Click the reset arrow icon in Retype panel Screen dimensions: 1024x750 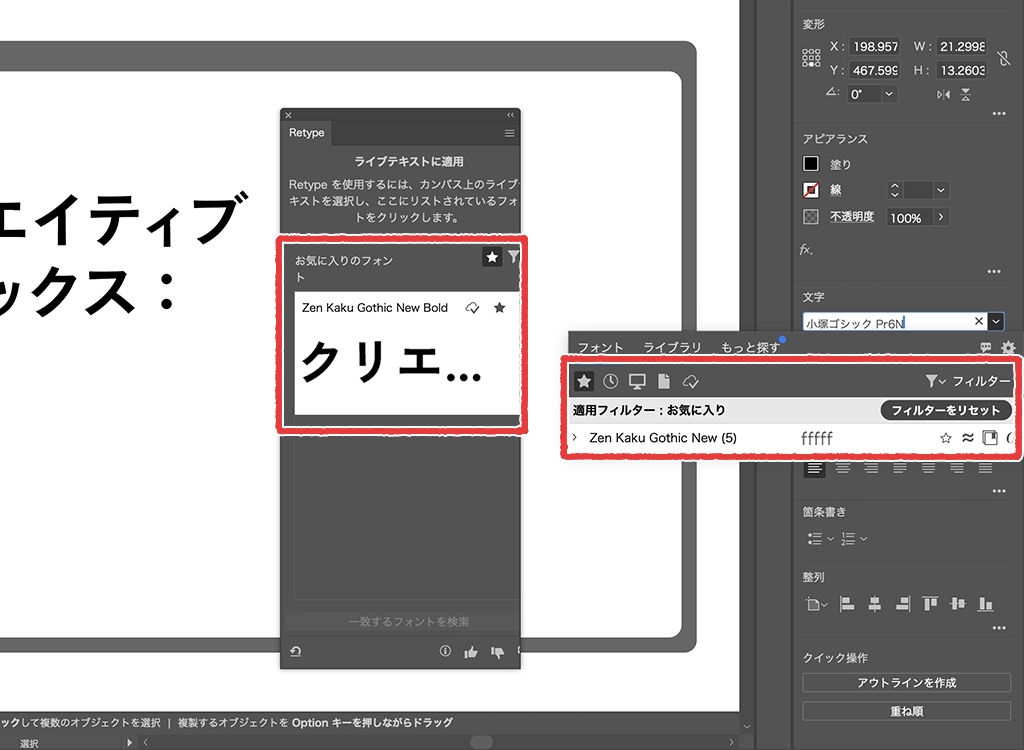[295, 652]
